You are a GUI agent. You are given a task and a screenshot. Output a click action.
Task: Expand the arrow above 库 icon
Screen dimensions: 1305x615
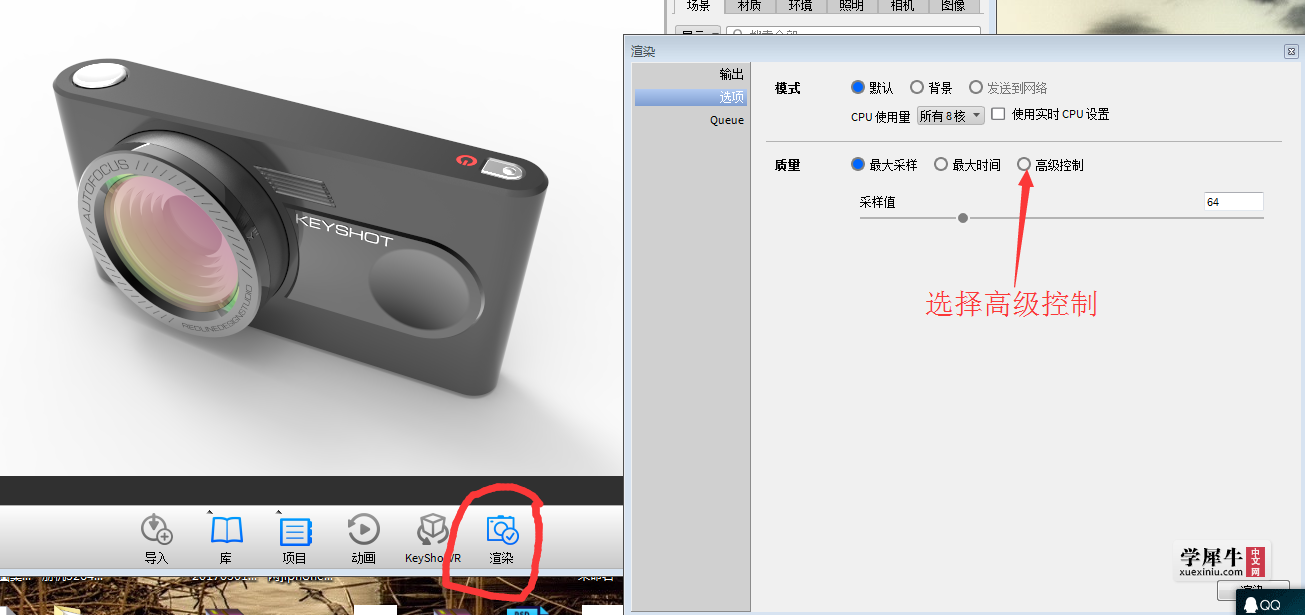(x=211, y=511)
